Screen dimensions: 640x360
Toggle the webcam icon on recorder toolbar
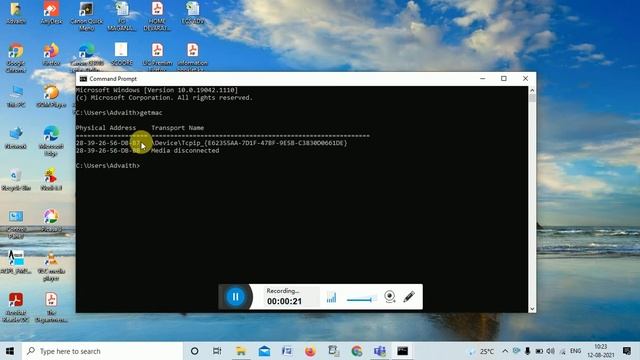[390, 297]
